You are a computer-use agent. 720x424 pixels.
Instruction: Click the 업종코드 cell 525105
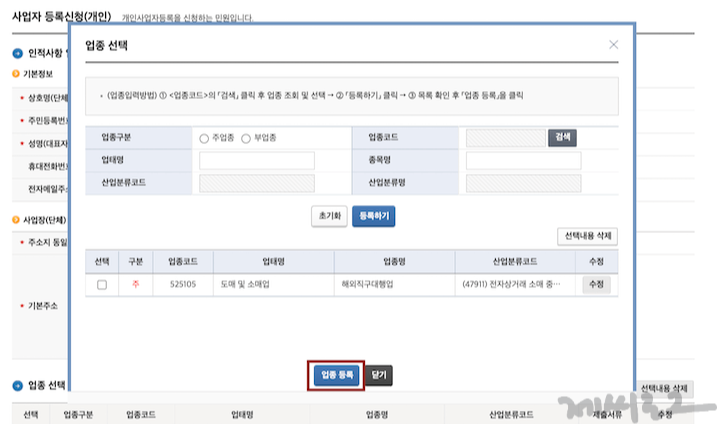tap(183, 284)
